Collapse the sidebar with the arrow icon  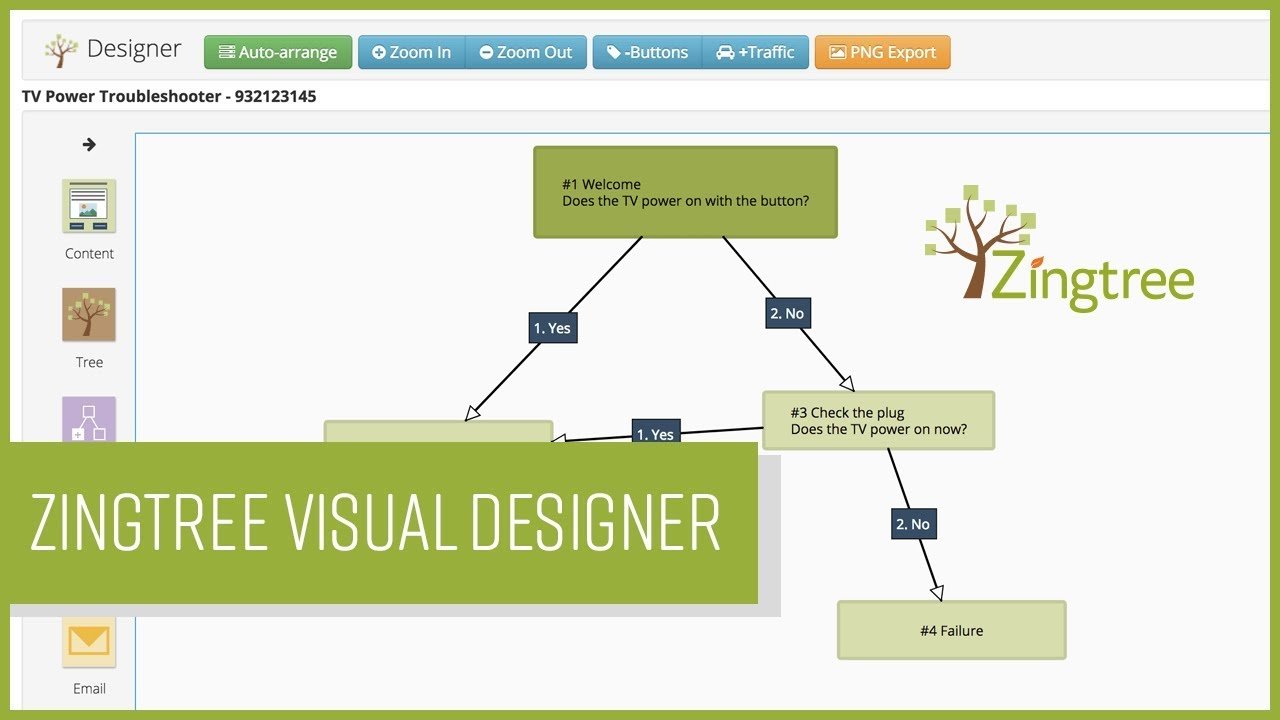pyautogui.click(x=89, y=144)
